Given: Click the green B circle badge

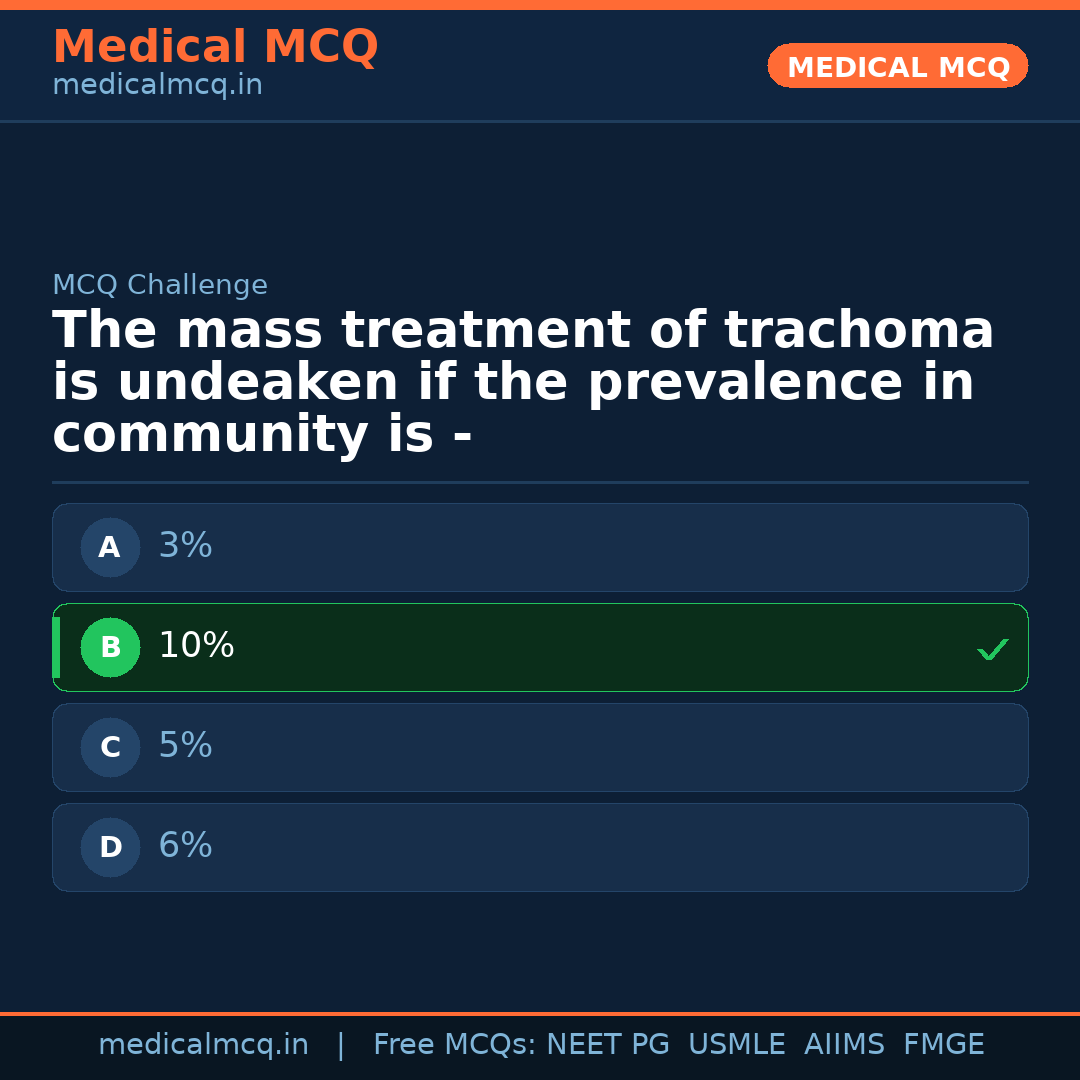Looking at the screenshot, I should [110, 647].
